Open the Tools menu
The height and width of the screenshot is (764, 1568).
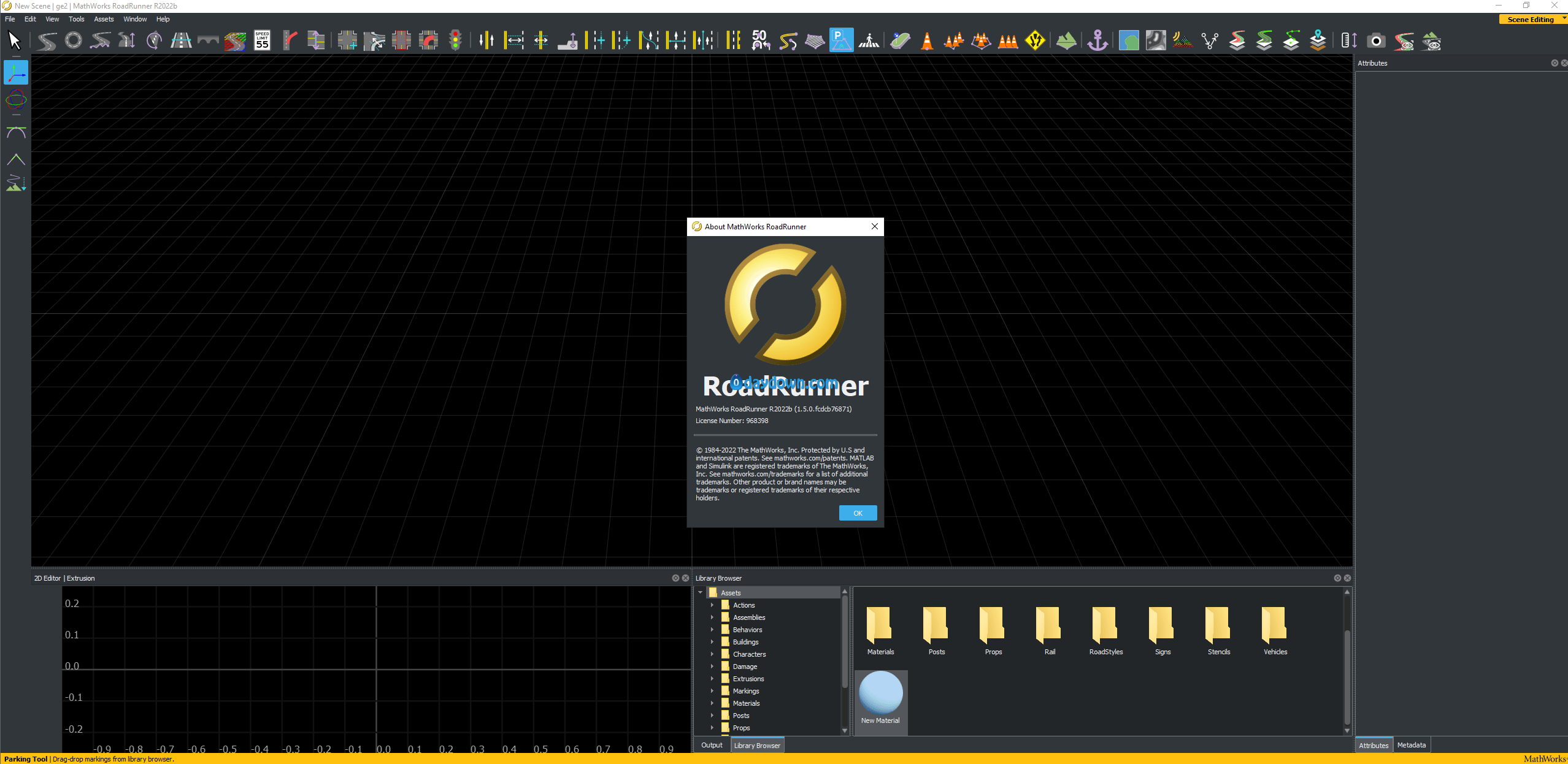(77, 19)
